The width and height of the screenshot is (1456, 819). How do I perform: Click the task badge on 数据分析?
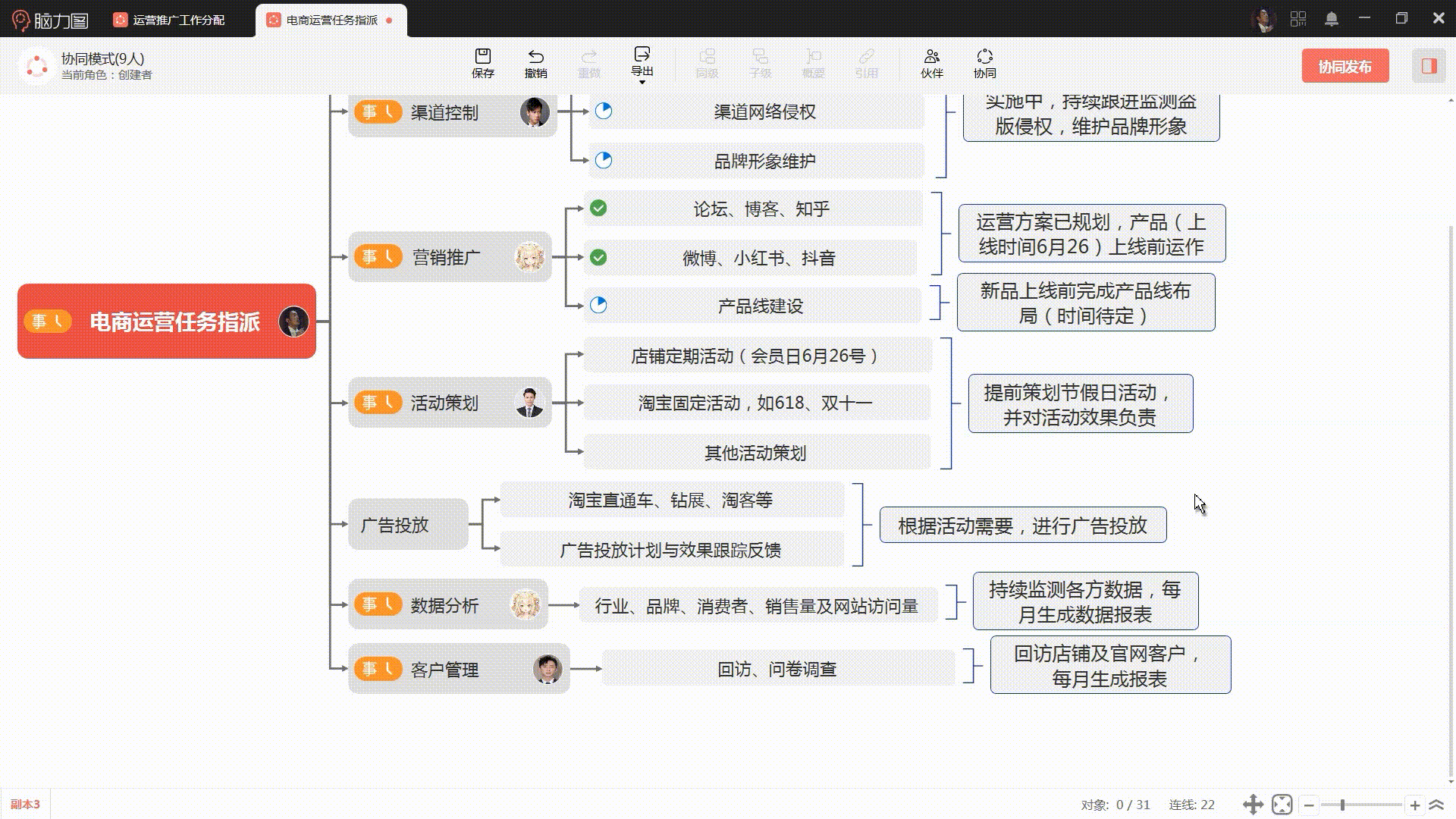tap(378, 604)
